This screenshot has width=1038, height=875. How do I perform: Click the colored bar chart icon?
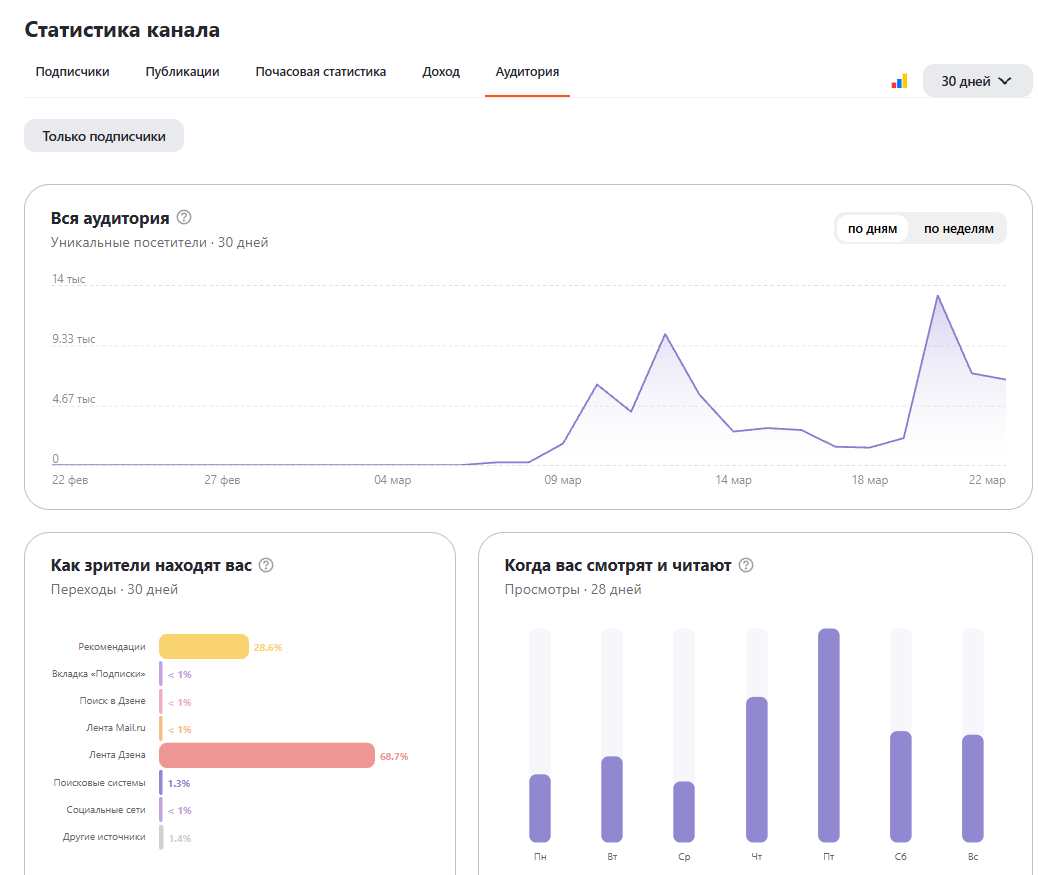tap(899, 81)
